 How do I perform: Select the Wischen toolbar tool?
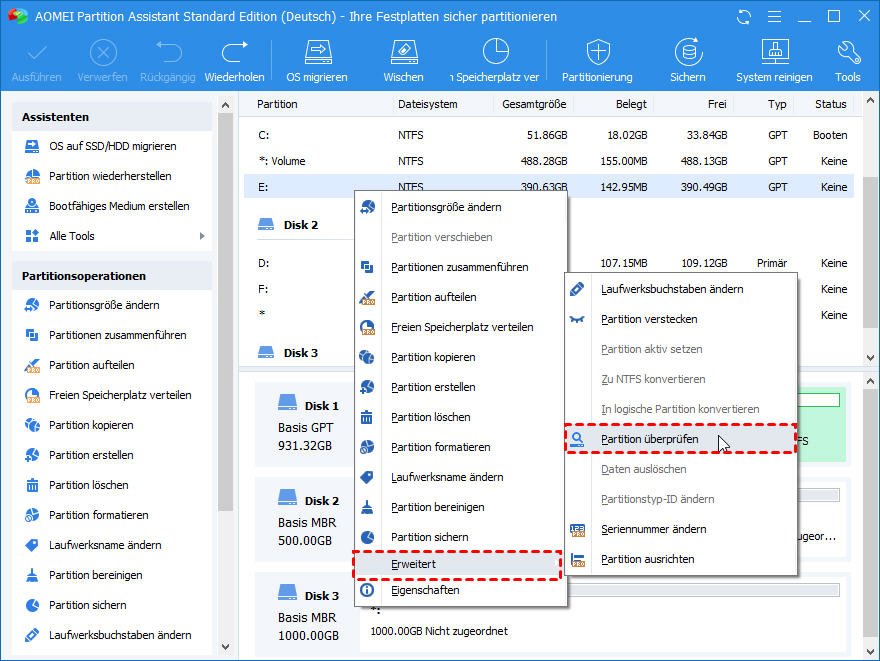(x=404, y=61)
